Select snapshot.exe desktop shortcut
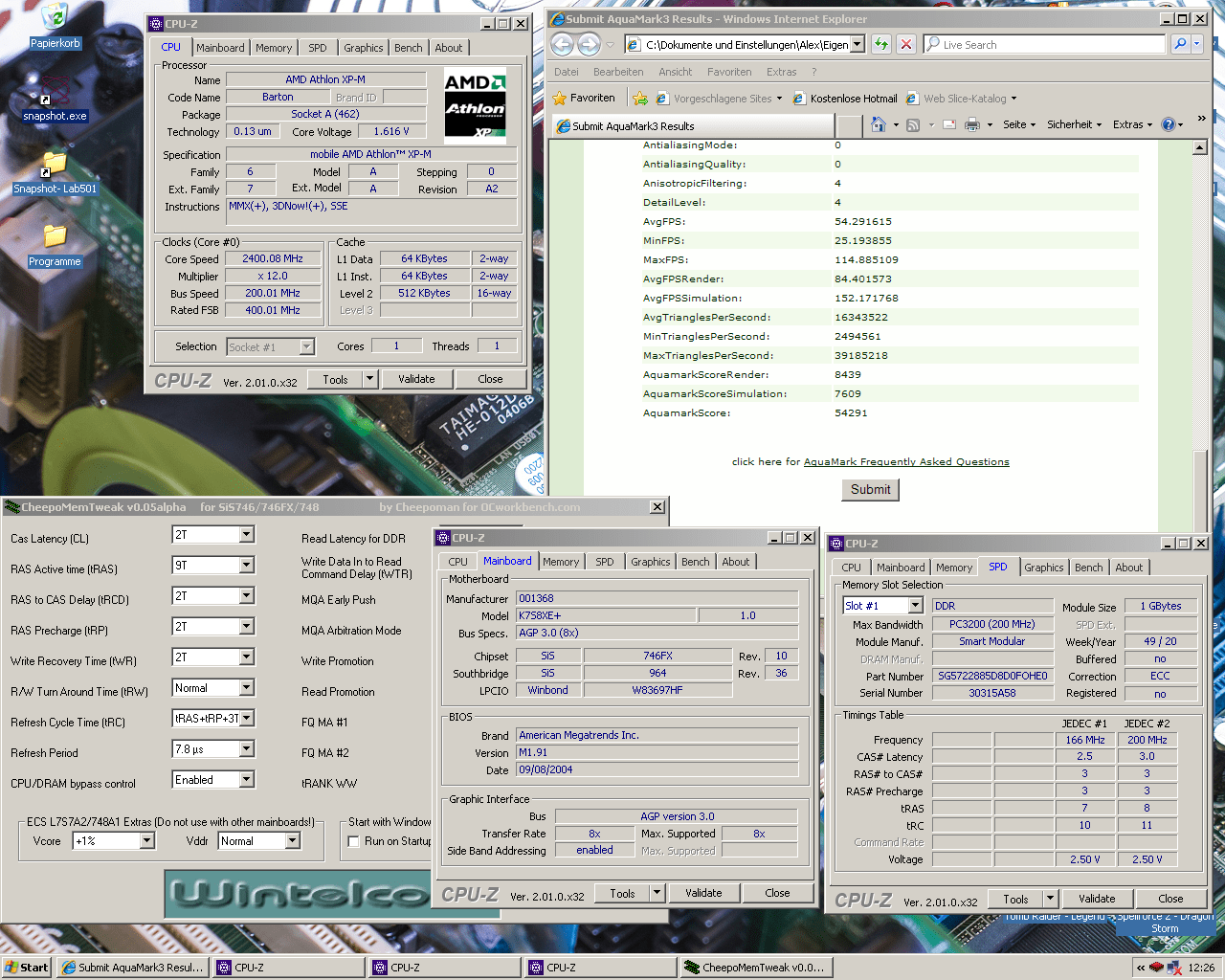 tap(55, 99)
